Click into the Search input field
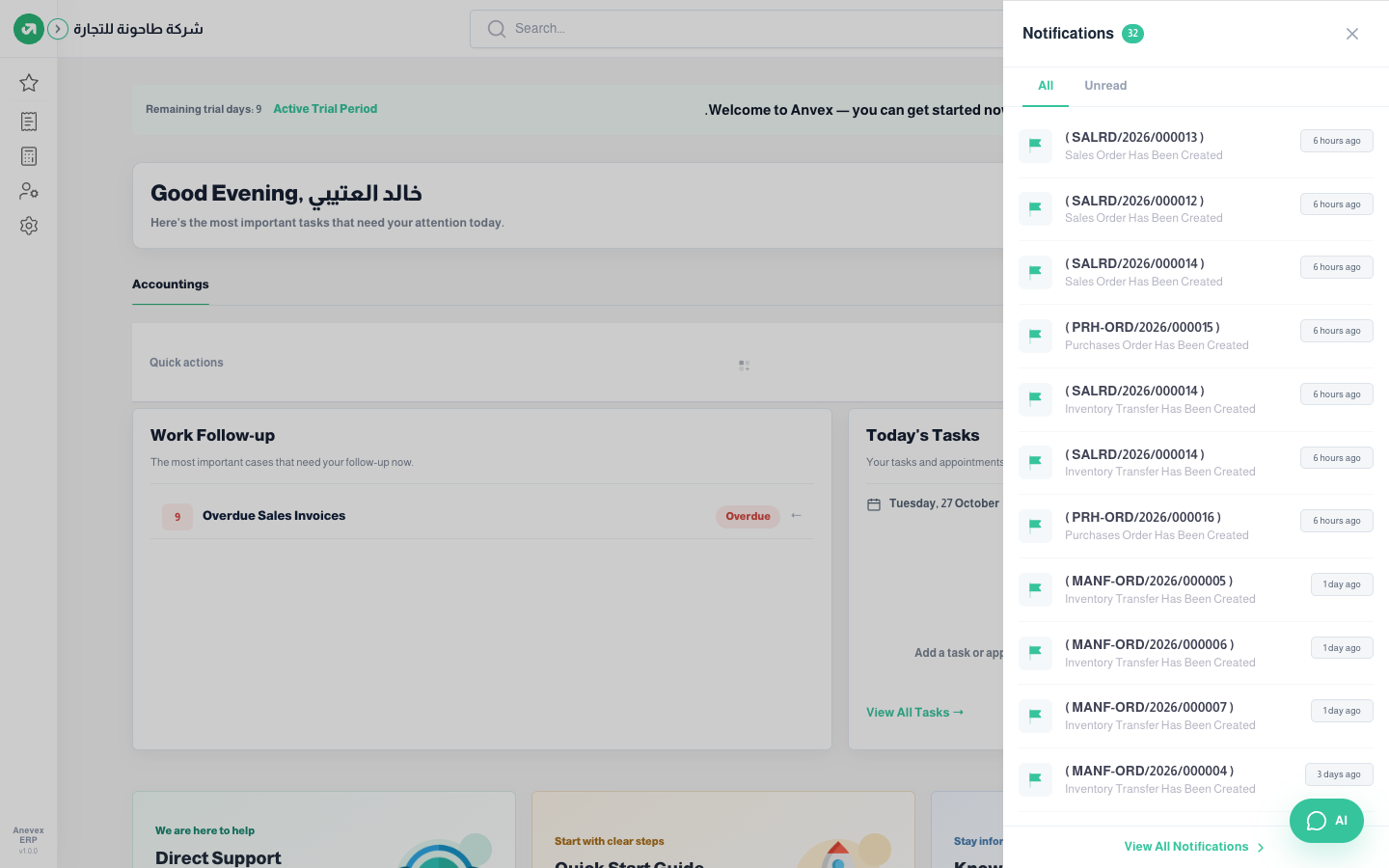 [737, 29]
